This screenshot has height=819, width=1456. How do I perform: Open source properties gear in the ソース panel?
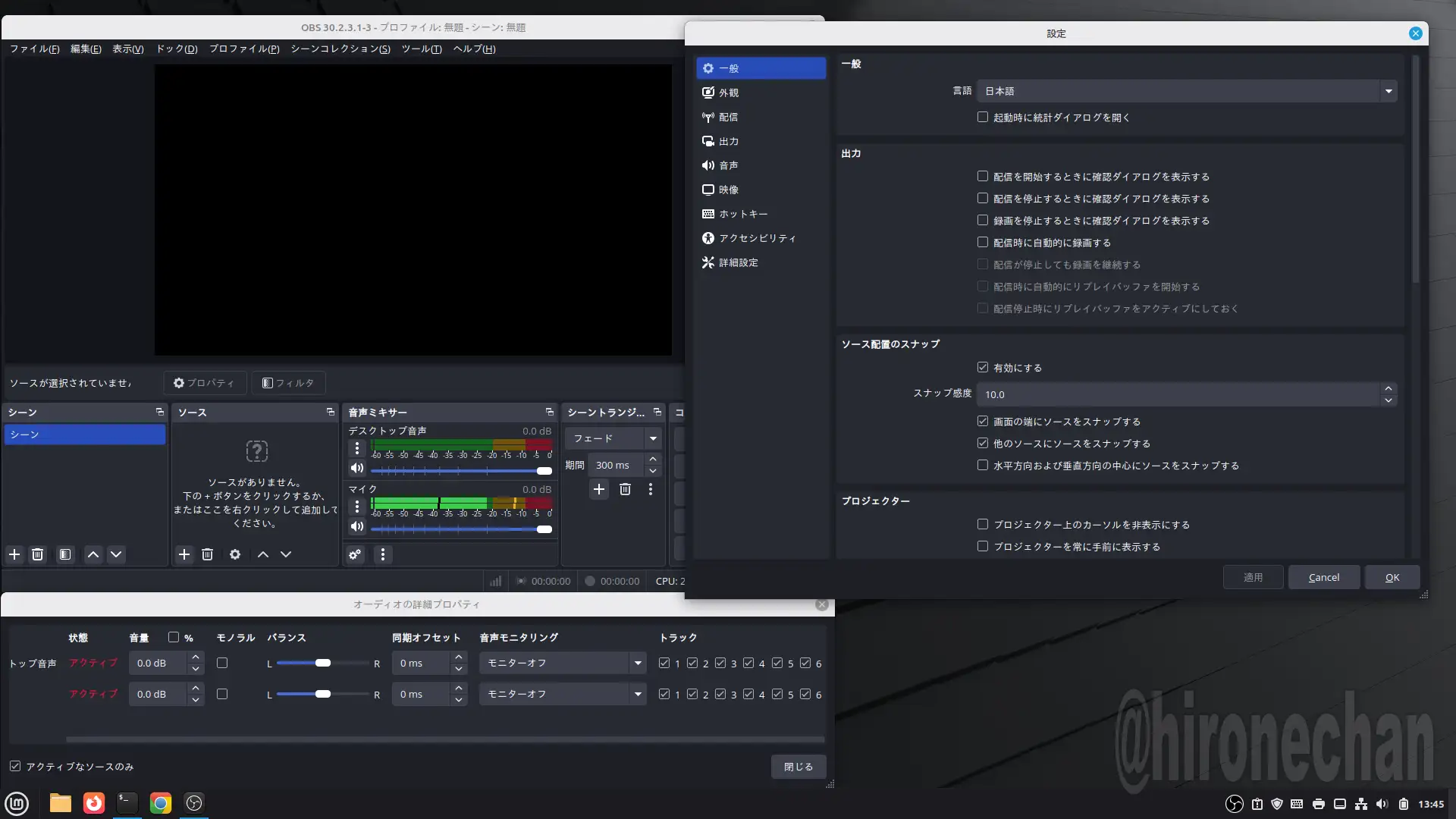pyautogui.click(x=235, y=554)
